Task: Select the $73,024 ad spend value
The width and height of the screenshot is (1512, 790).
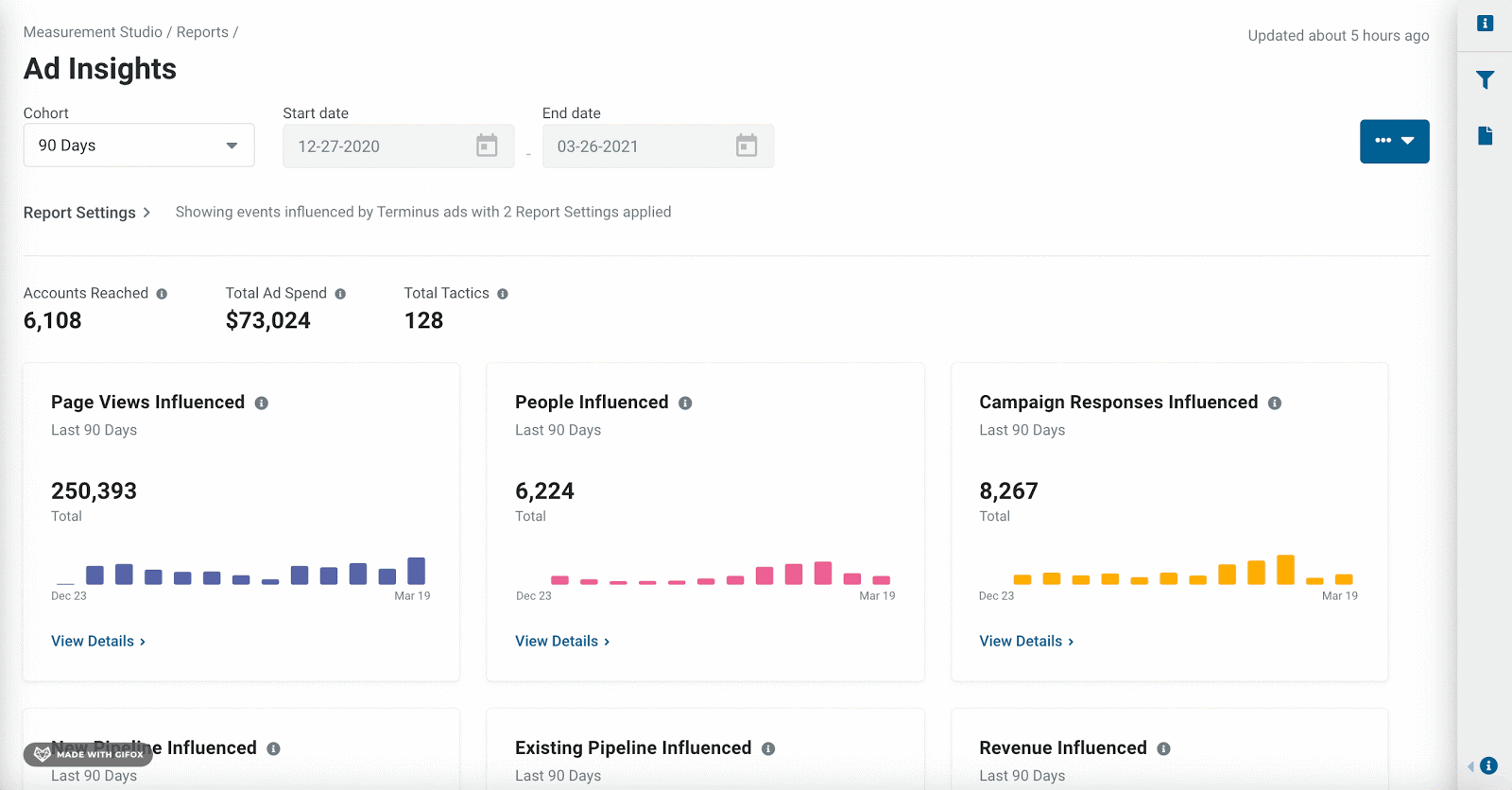Action: point(268,321)
